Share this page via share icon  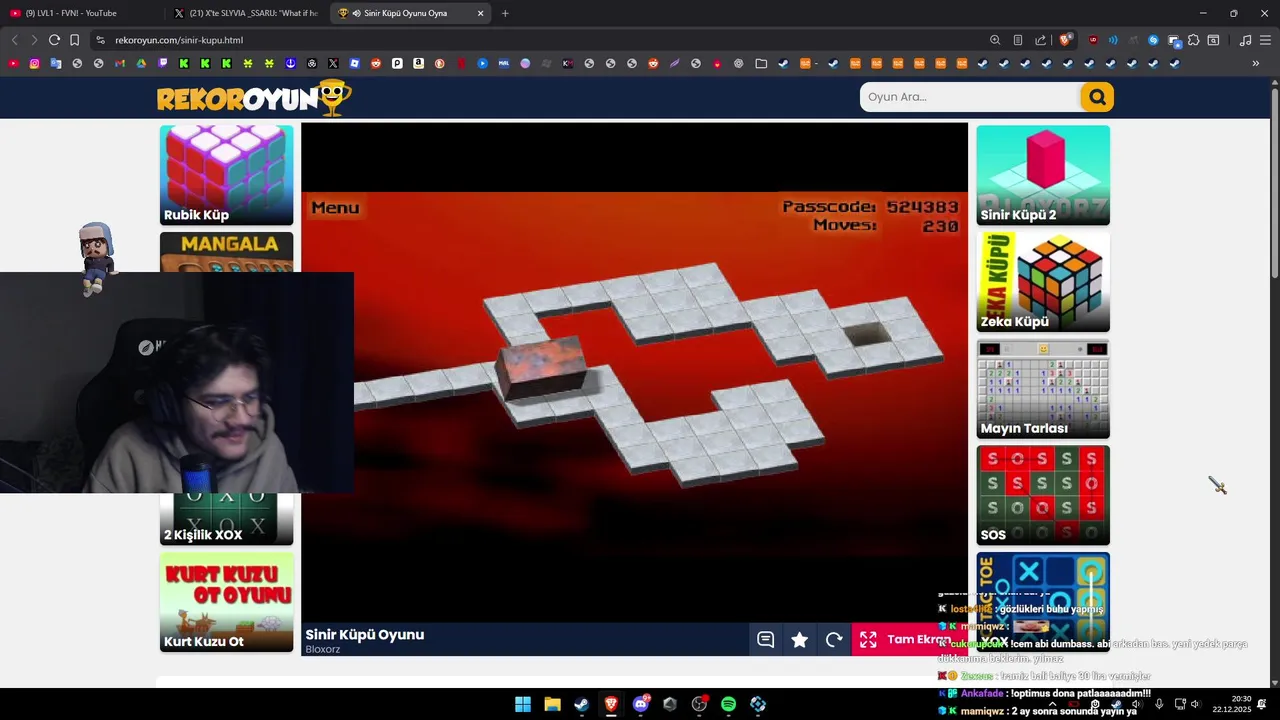(x=1041, y=40)
